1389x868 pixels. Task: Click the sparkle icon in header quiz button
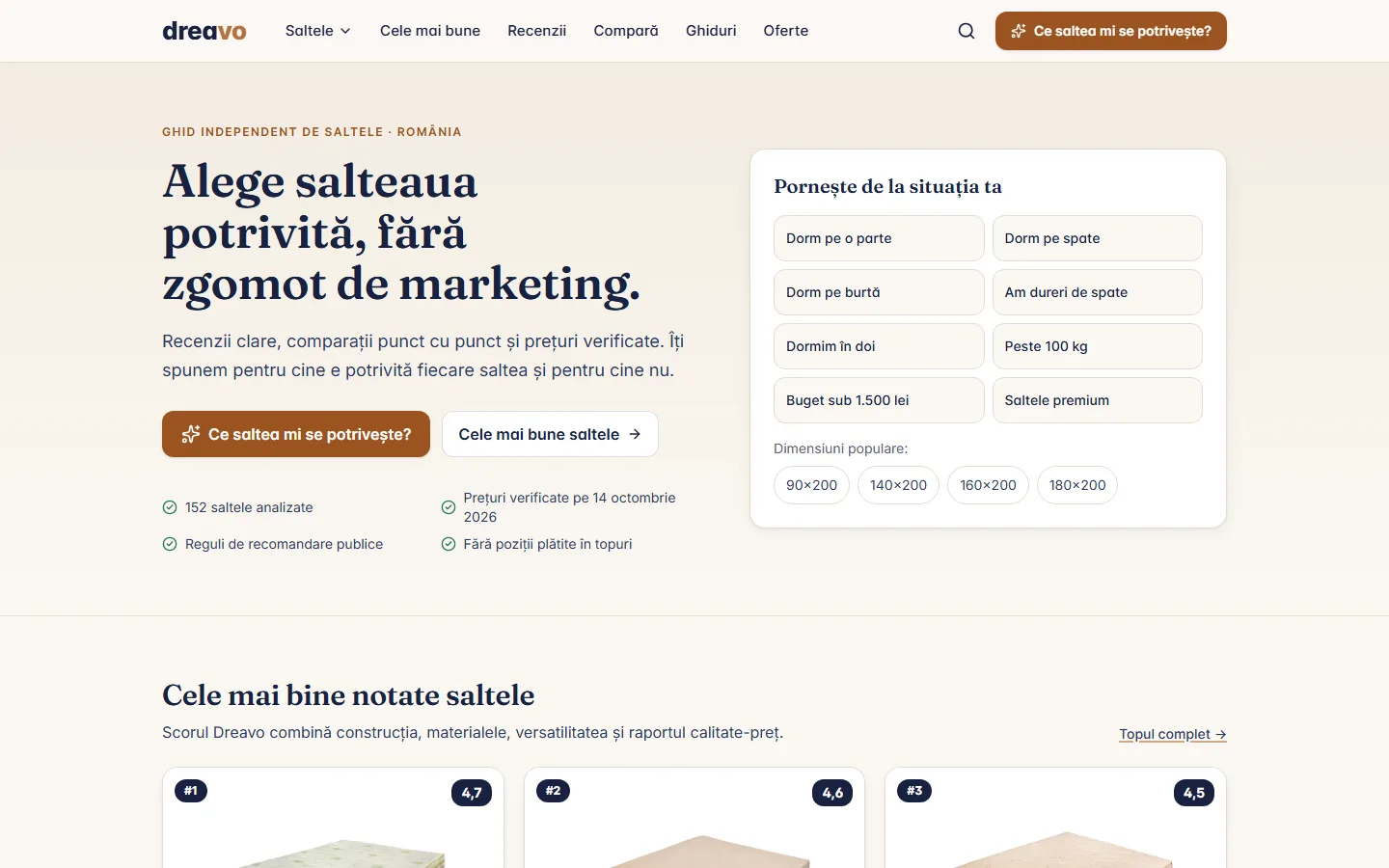[1019, 31]
